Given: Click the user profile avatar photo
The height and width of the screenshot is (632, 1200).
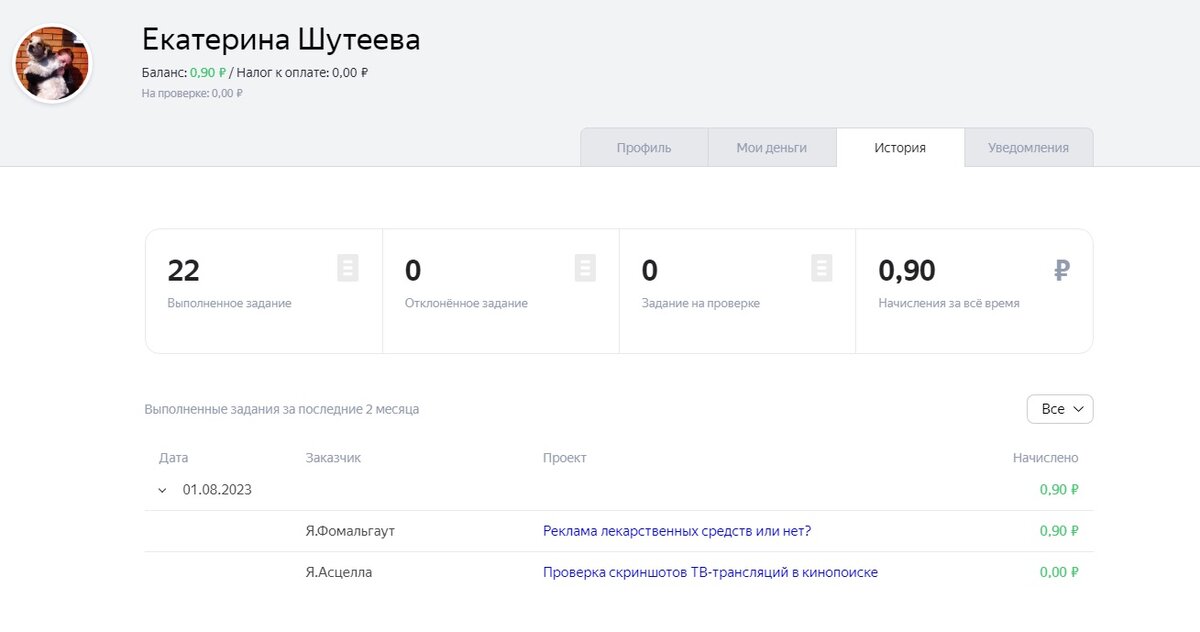Looking at the screenshot, I should (x=52, y=64).
